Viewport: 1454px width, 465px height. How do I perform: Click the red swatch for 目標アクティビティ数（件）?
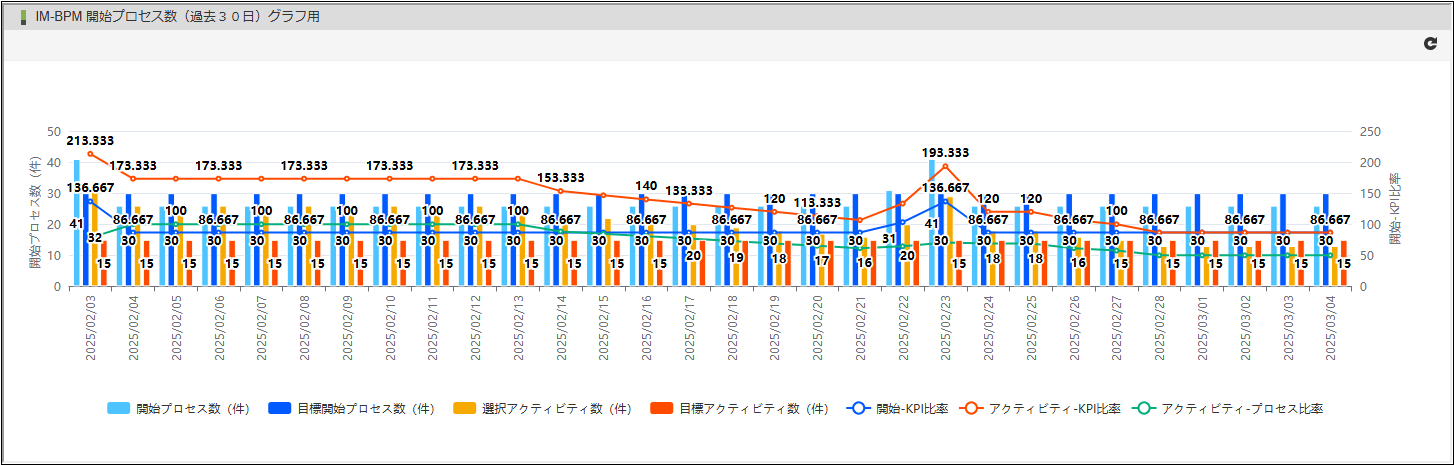coord(663,408)
